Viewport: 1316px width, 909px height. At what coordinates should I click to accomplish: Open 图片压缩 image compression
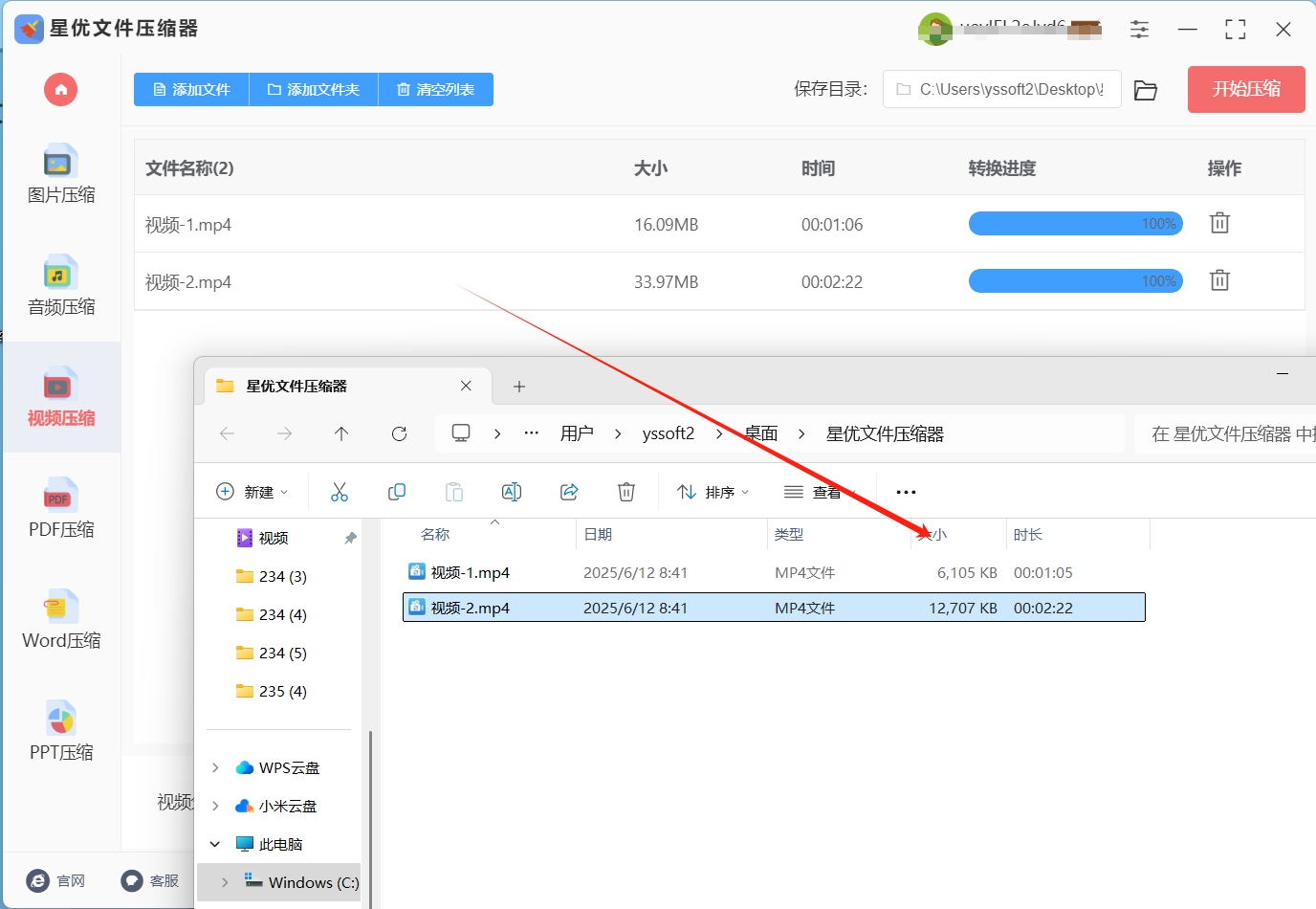(x=61, y=174)
